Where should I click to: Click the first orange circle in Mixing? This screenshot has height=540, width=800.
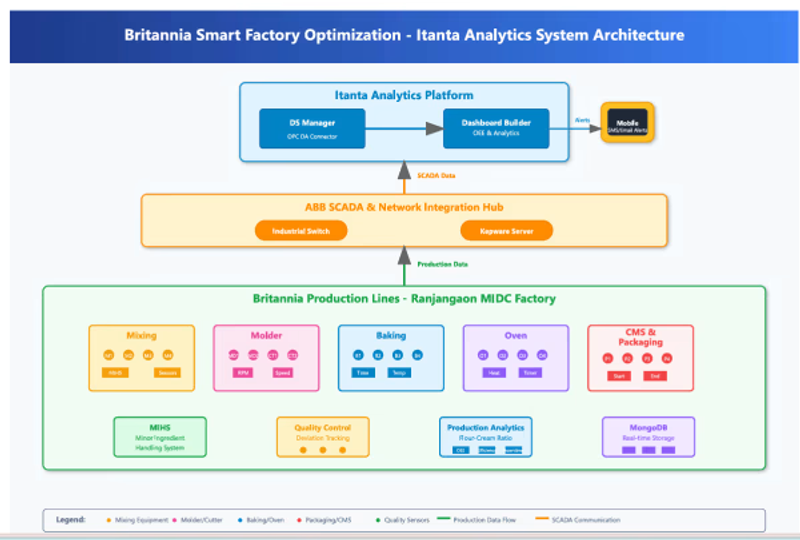coord(109,355)
